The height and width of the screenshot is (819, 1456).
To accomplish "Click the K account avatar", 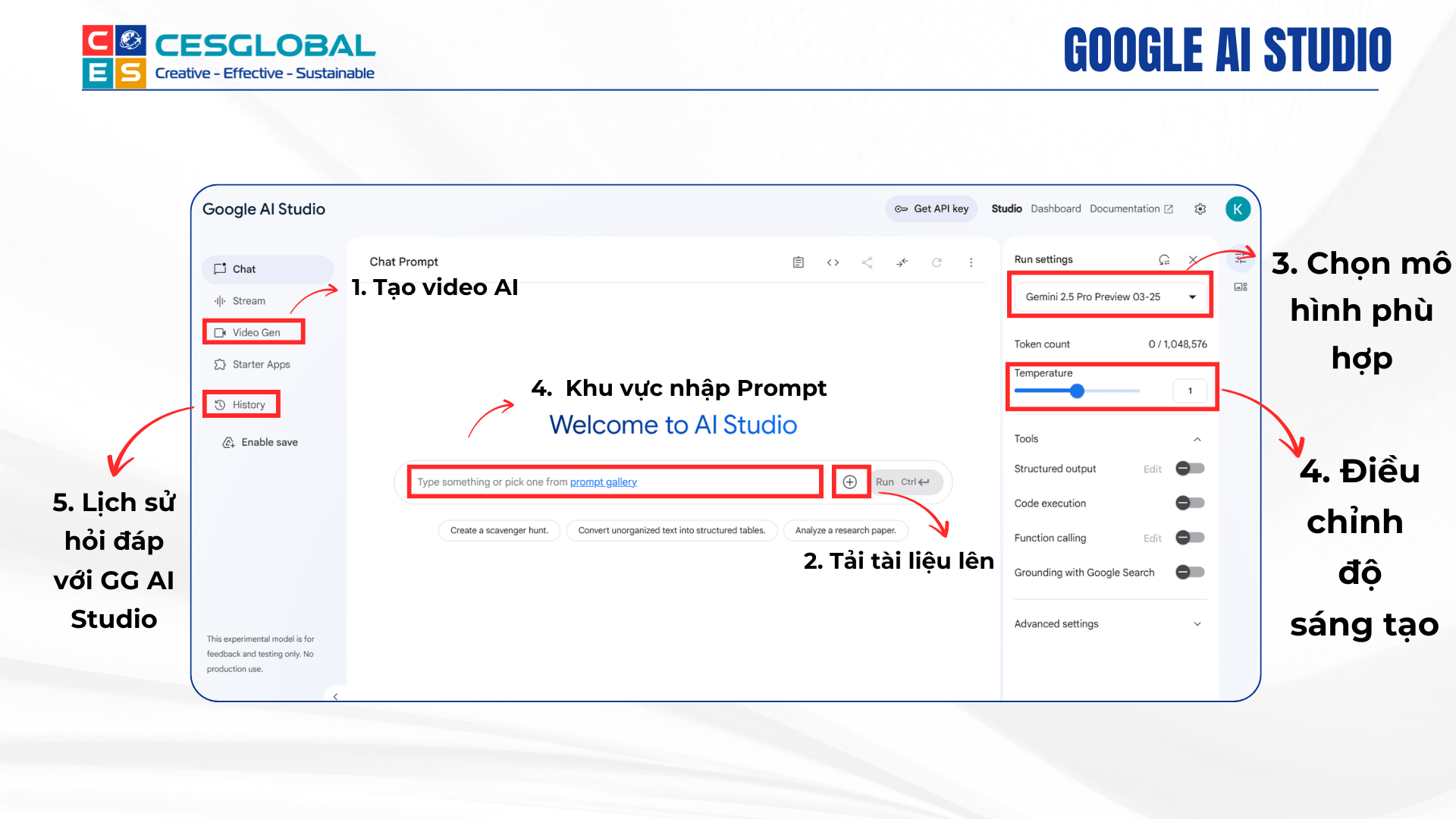I will point(1238,209).
